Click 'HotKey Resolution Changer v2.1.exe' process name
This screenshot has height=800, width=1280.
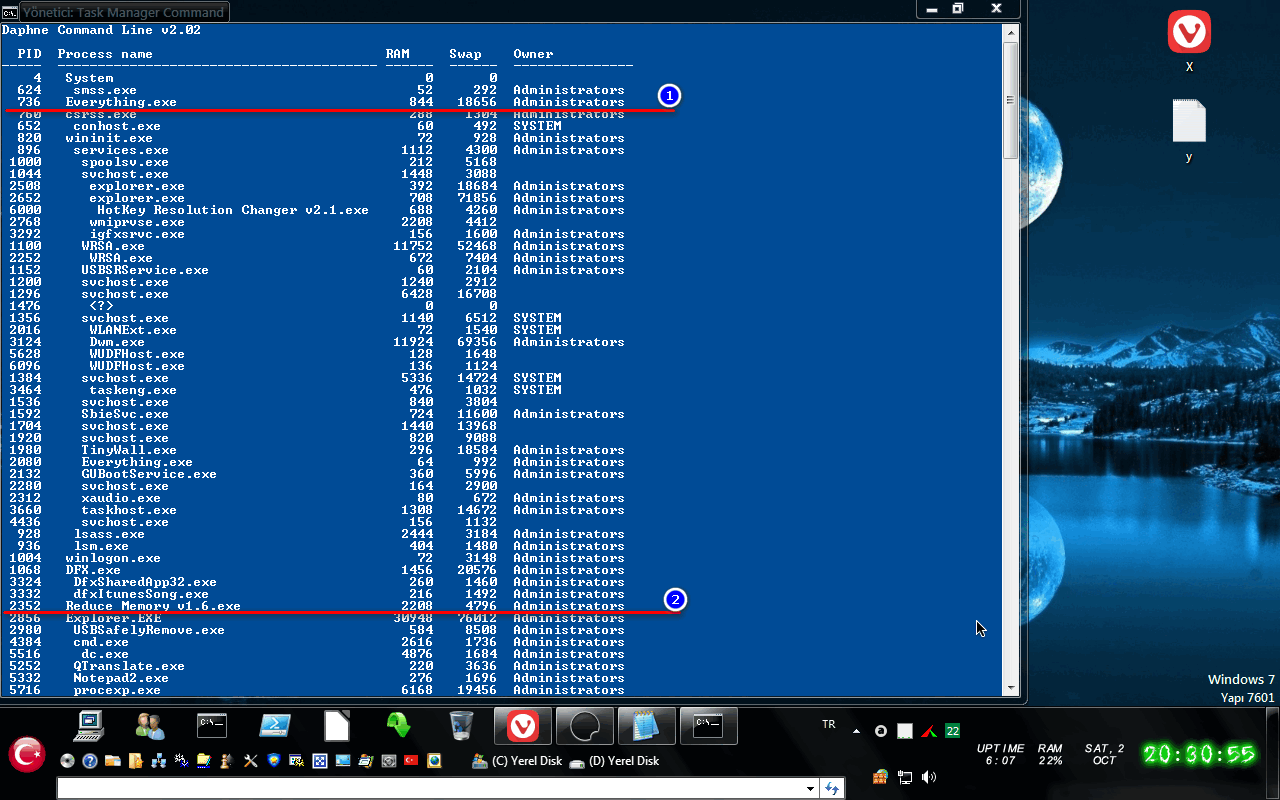point(233,210)
